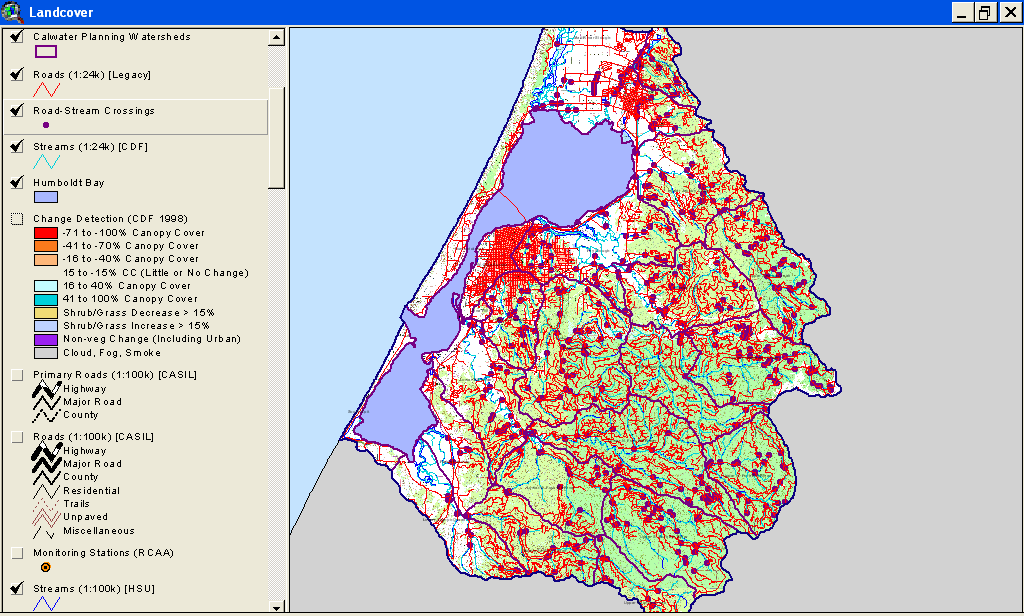The image size is (1024, 616).
Task: Select 'Streams (1:24k) [CDF]' layer name
Action: point(91,146)
